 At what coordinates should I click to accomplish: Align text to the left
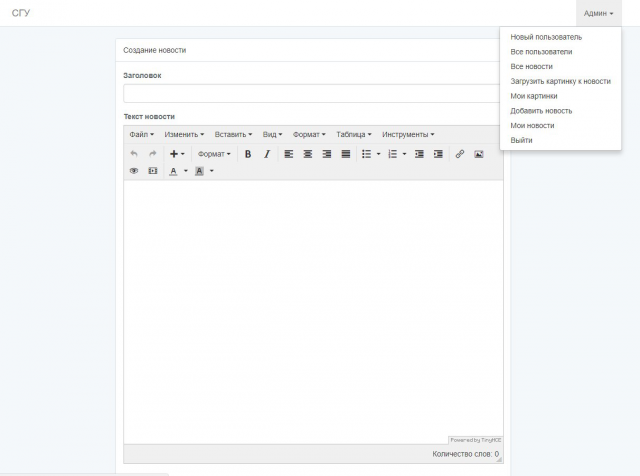point(289,154)
